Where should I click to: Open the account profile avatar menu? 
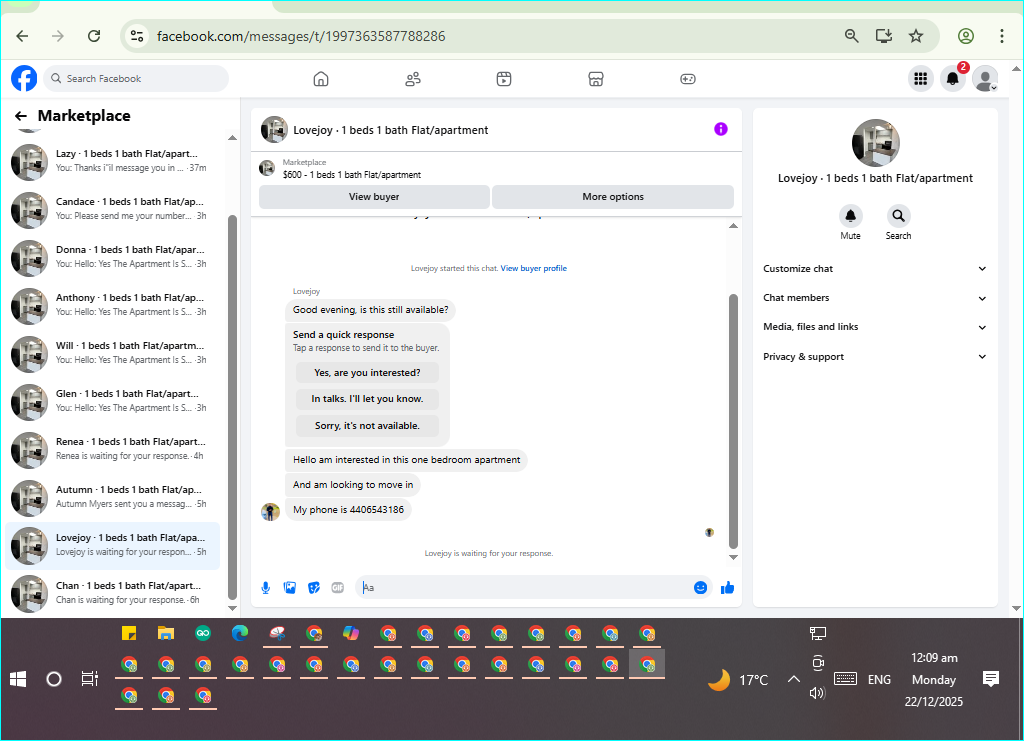[985, 79]
